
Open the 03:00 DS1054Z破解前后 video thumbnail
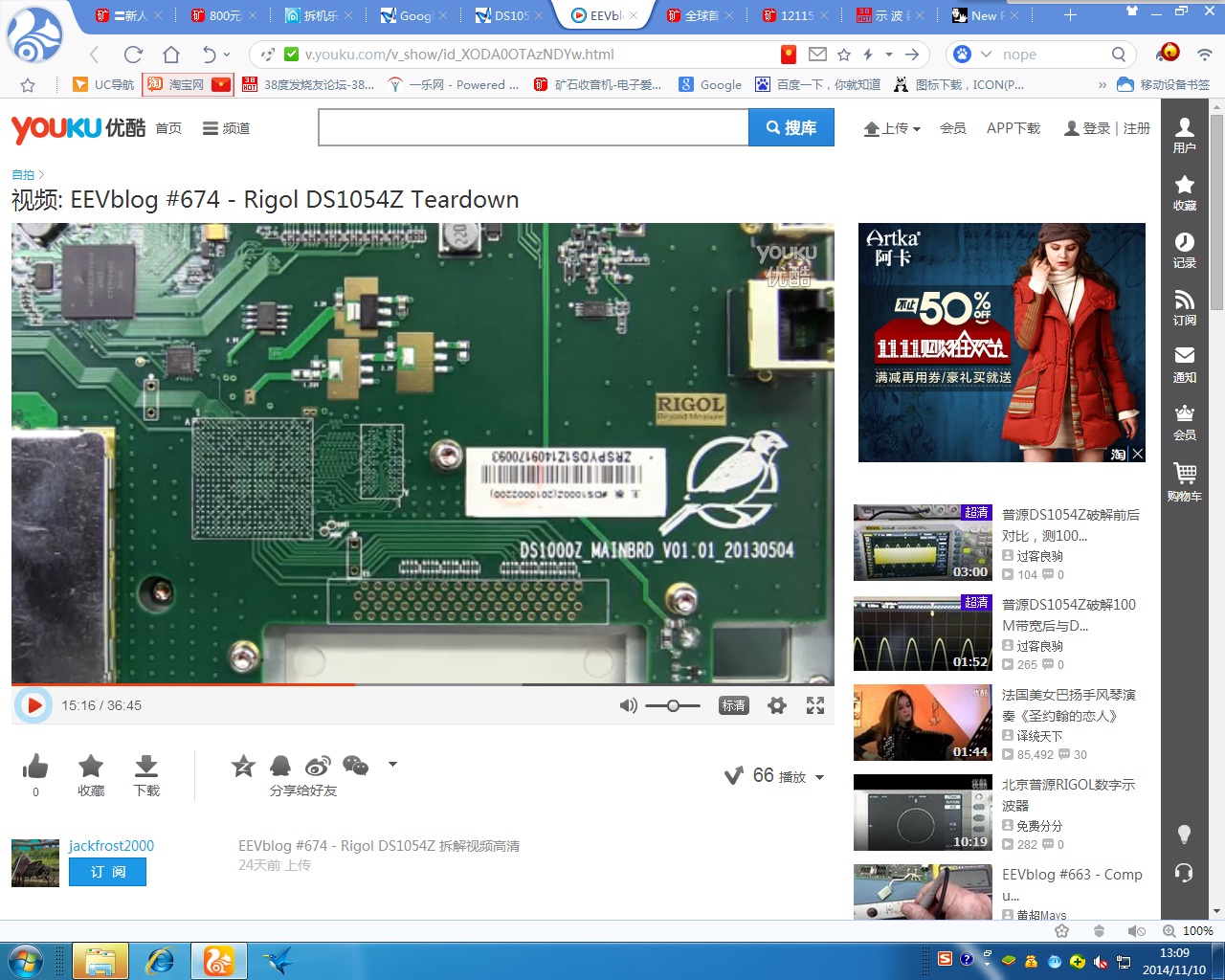pos(923,543)
